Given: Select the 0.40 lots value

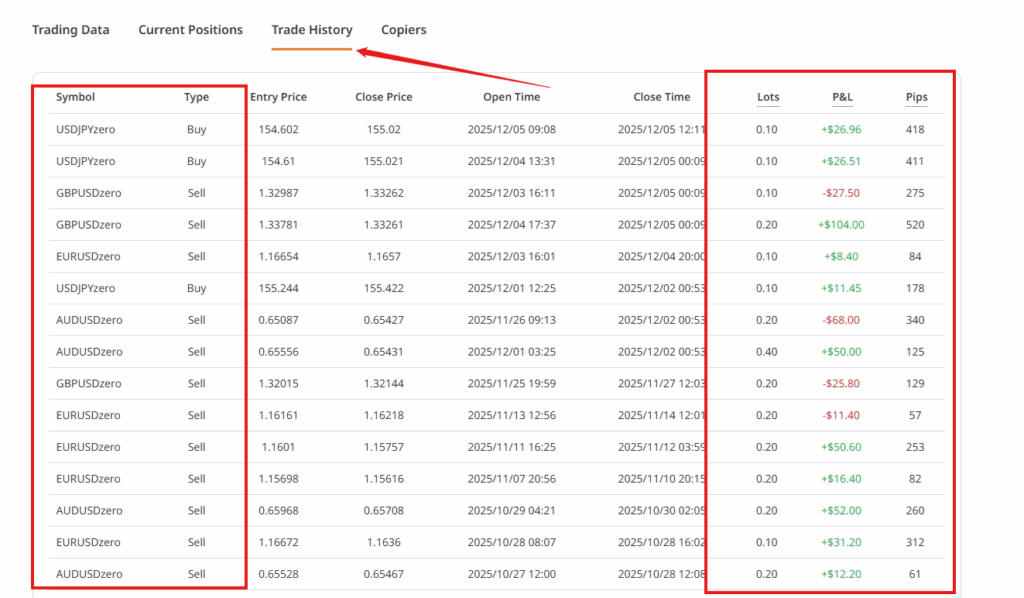Looking at the screenshot, I should coord(768,352).
